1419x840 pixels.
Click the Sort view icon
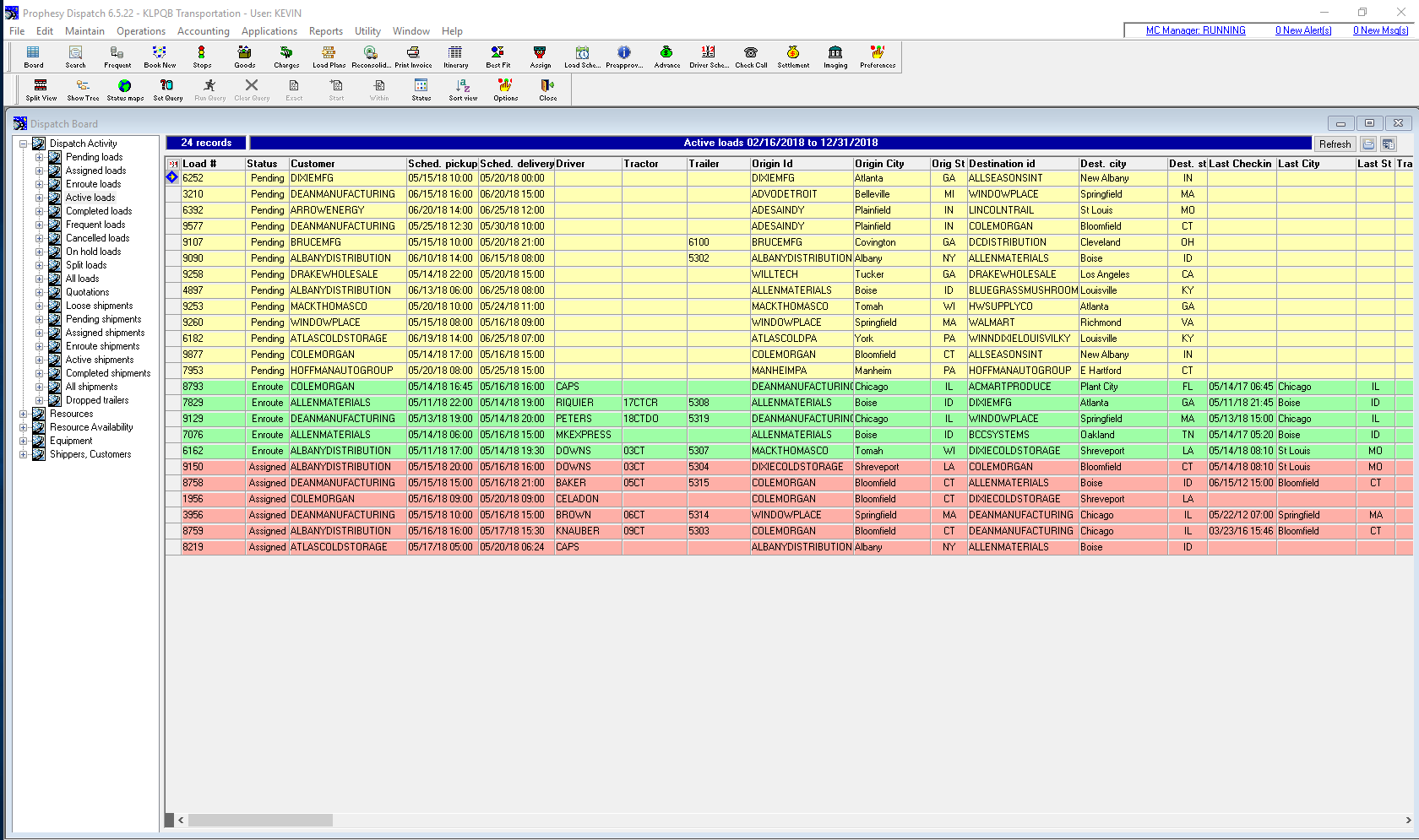click(x=463, y=89)
